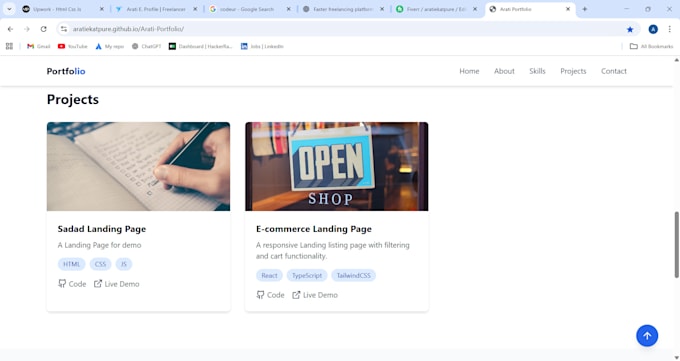Reload the current page
This screenshot has width=680, height=361.
click(43, 29)
